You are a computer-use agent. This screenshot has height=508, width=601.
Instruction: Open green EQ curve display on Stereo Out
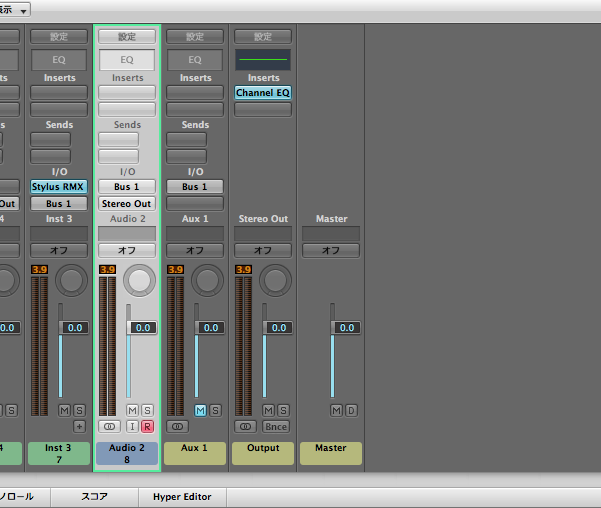263,59
